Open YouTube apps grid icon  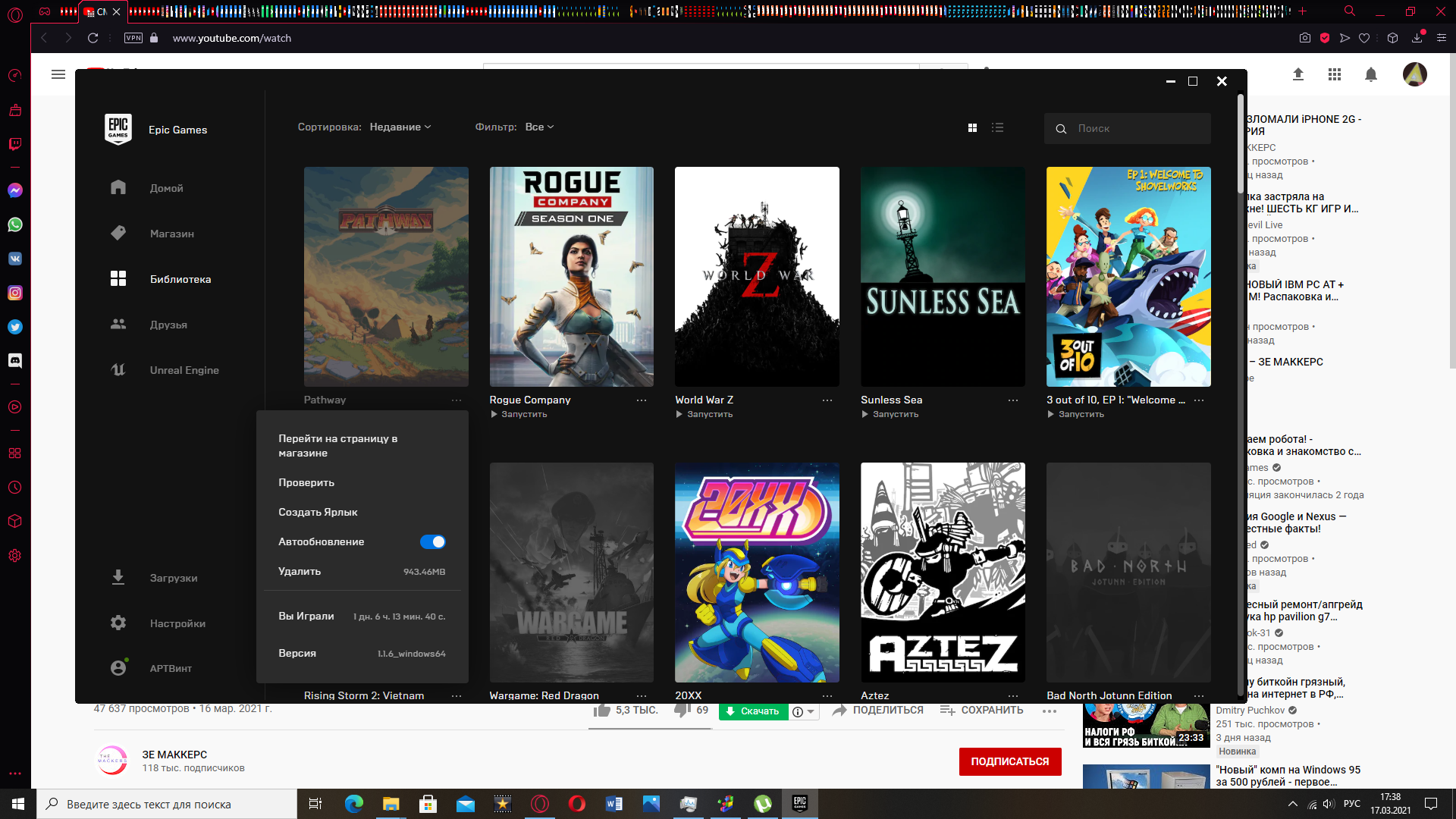[x=1335, y=74]
